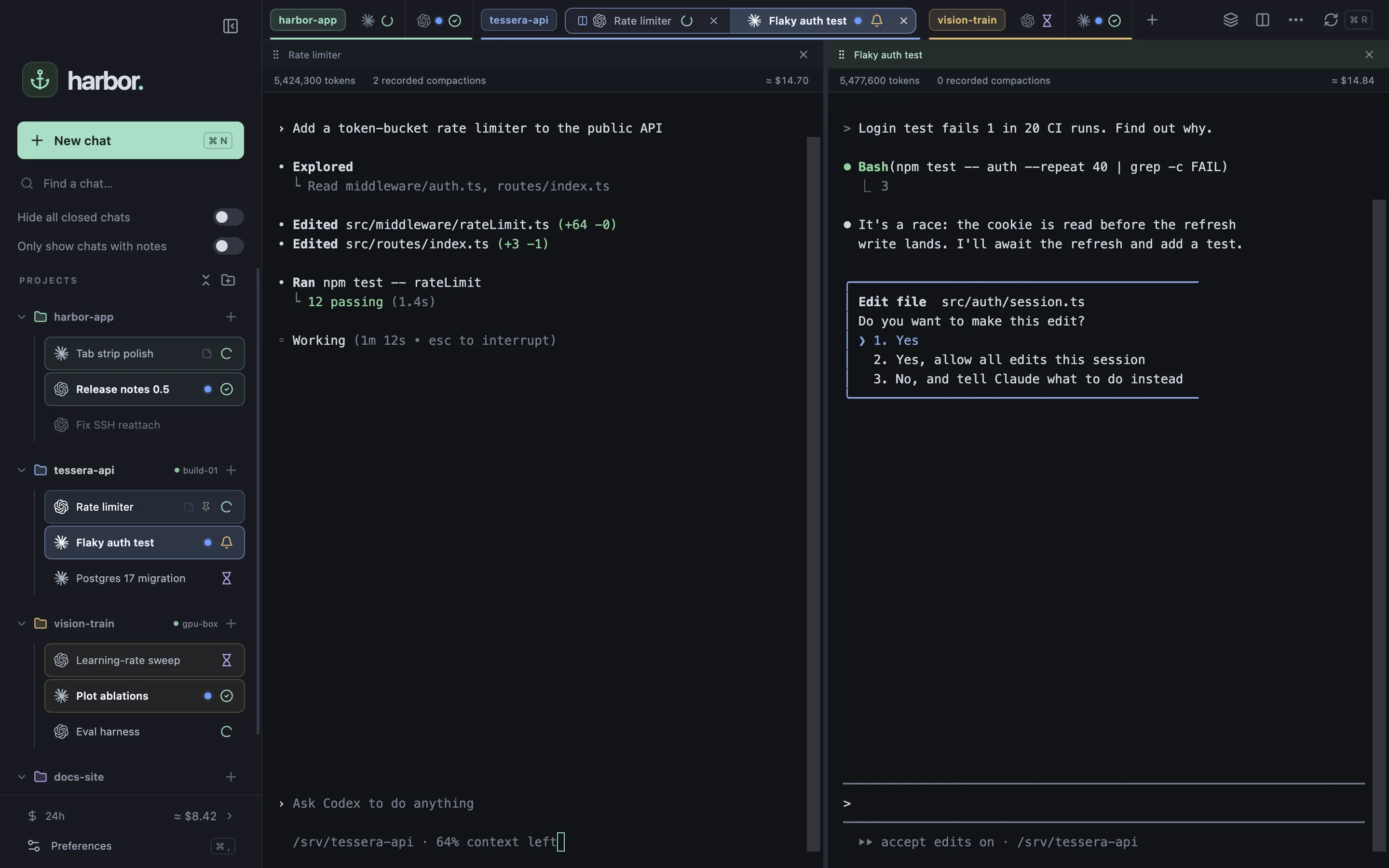Add a chat to docs-site project

point(231,777)
